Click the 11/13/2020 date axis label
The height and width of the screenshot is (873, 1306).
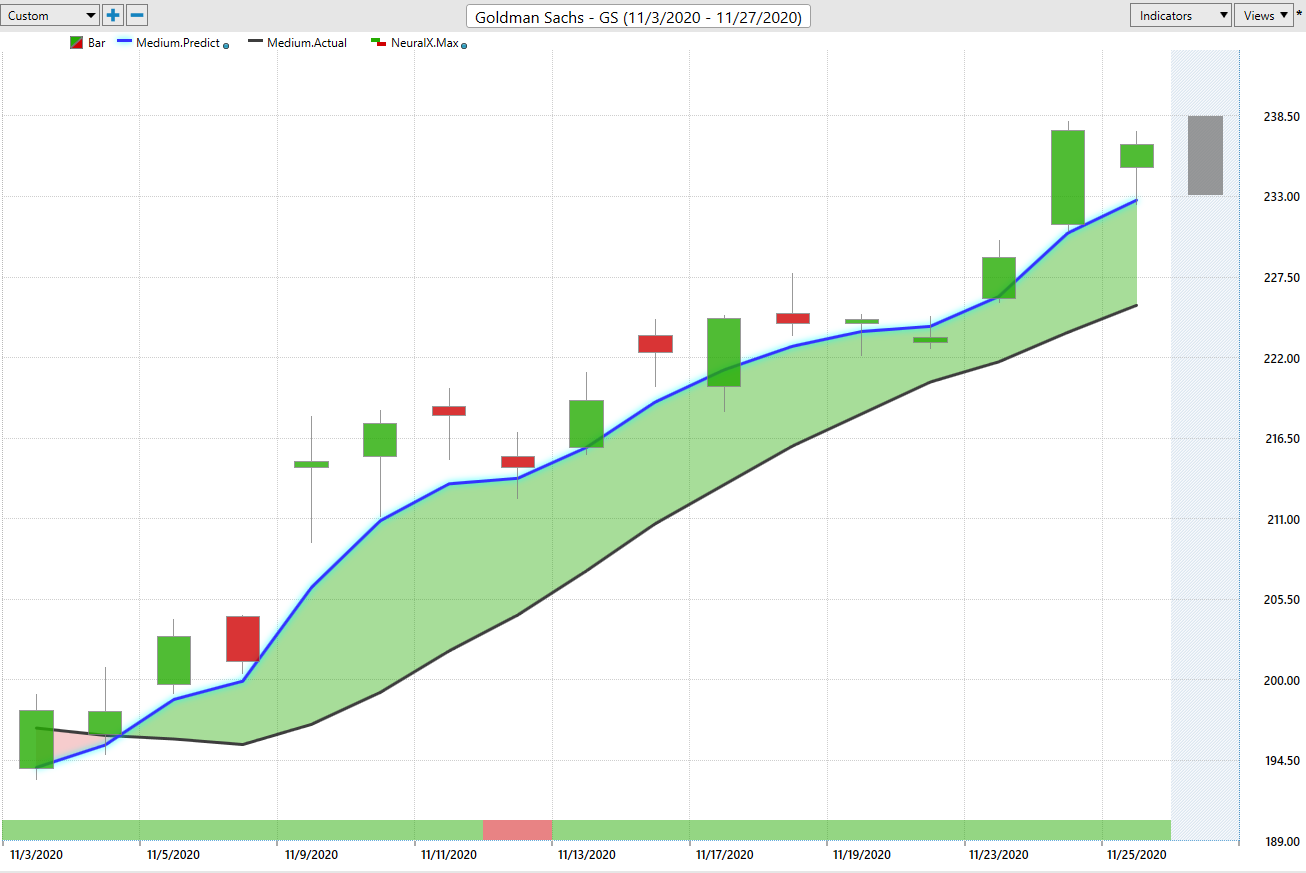pos(586,855)
